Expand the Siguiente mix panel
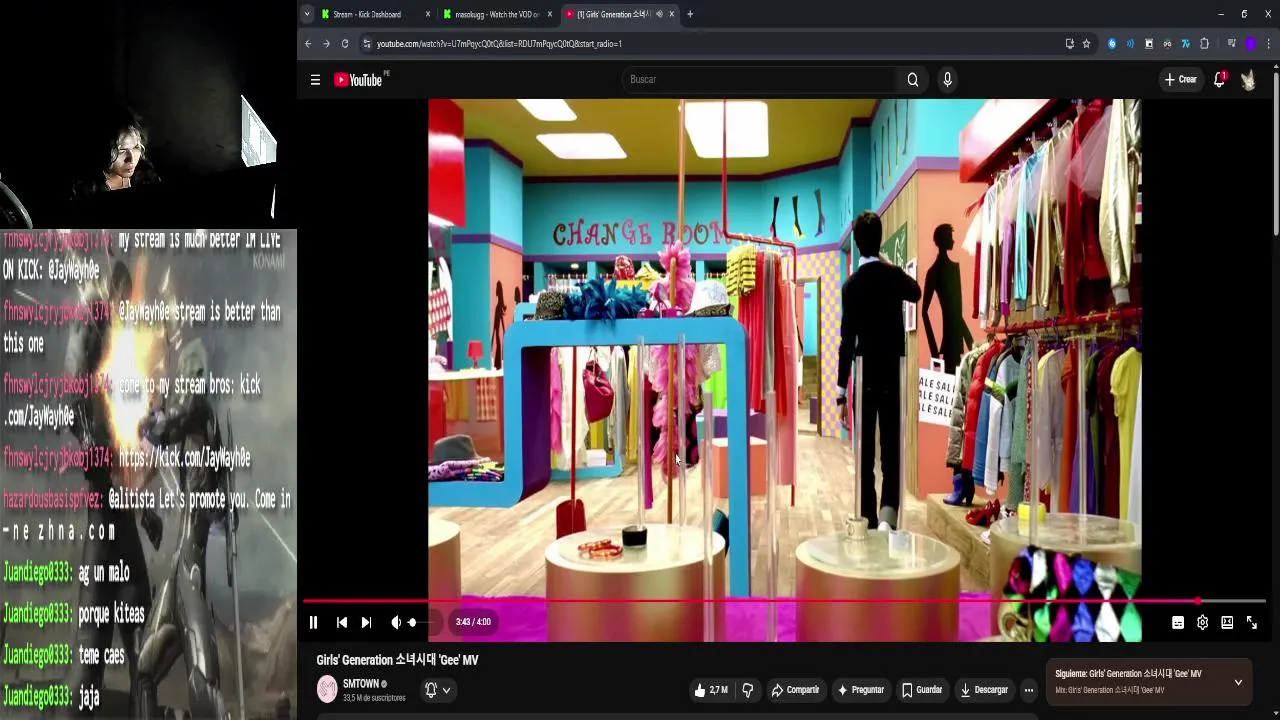 1238,682
